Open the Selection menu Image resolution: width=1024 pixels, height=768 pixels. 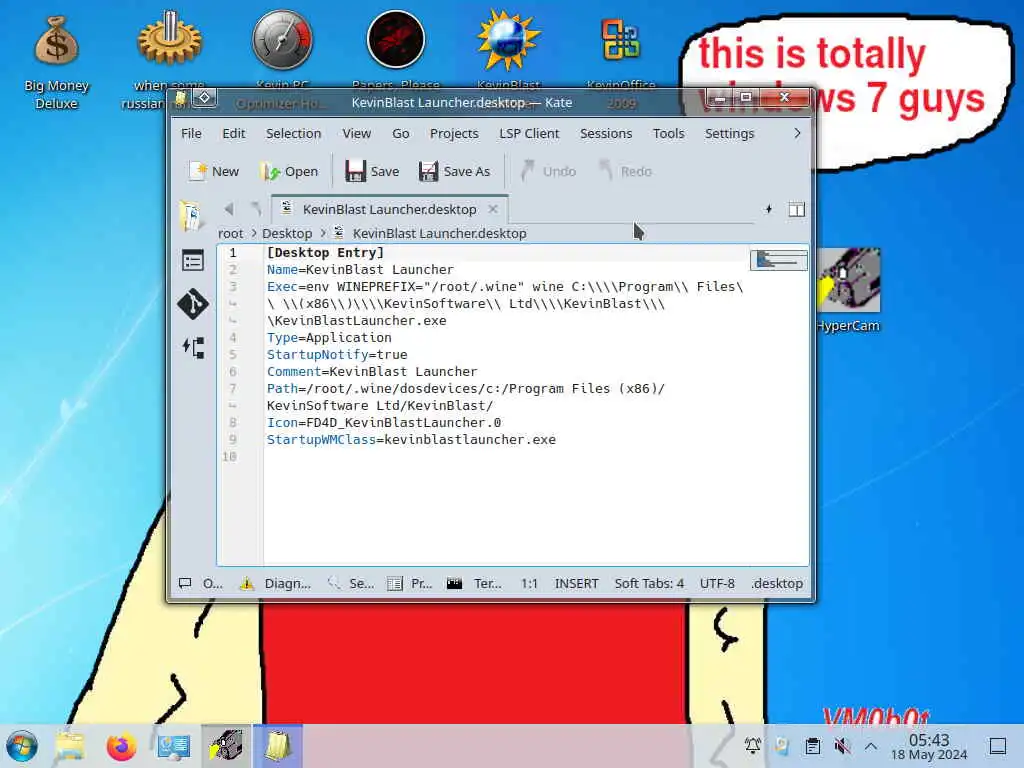[x=293, y=133]
